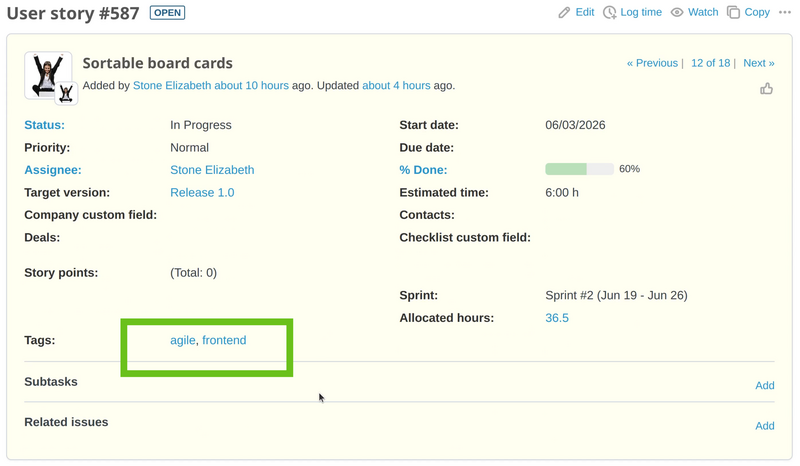800x466 pixels.
Task: Like the story with thumbs-up icon
Action: (x=766, y=89)
